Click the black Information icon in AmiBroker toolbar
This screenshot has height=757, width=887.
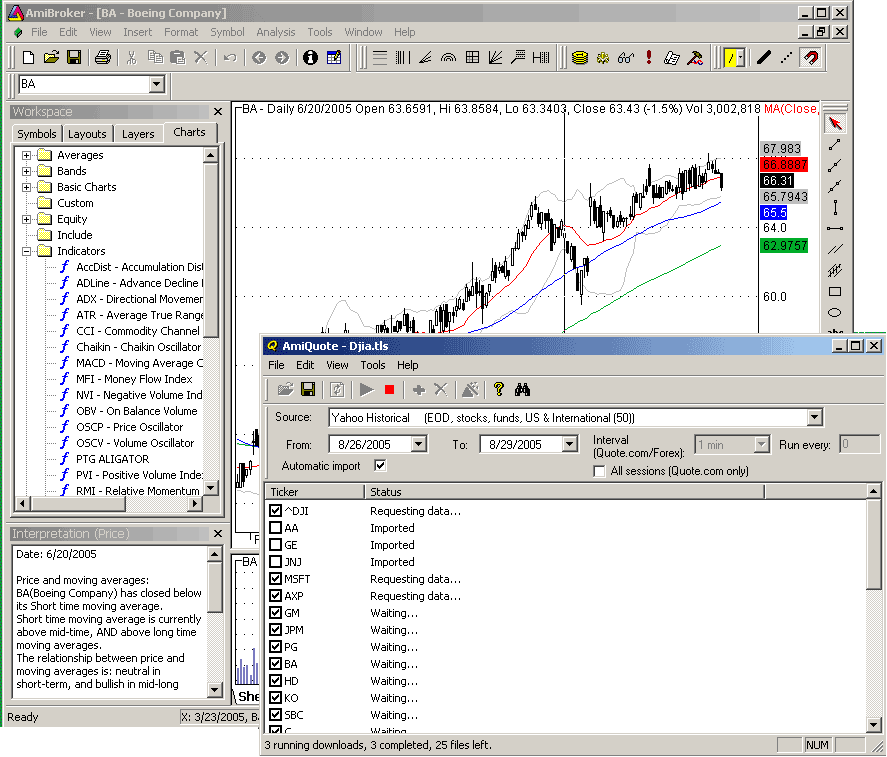click(x=310, y=57)
